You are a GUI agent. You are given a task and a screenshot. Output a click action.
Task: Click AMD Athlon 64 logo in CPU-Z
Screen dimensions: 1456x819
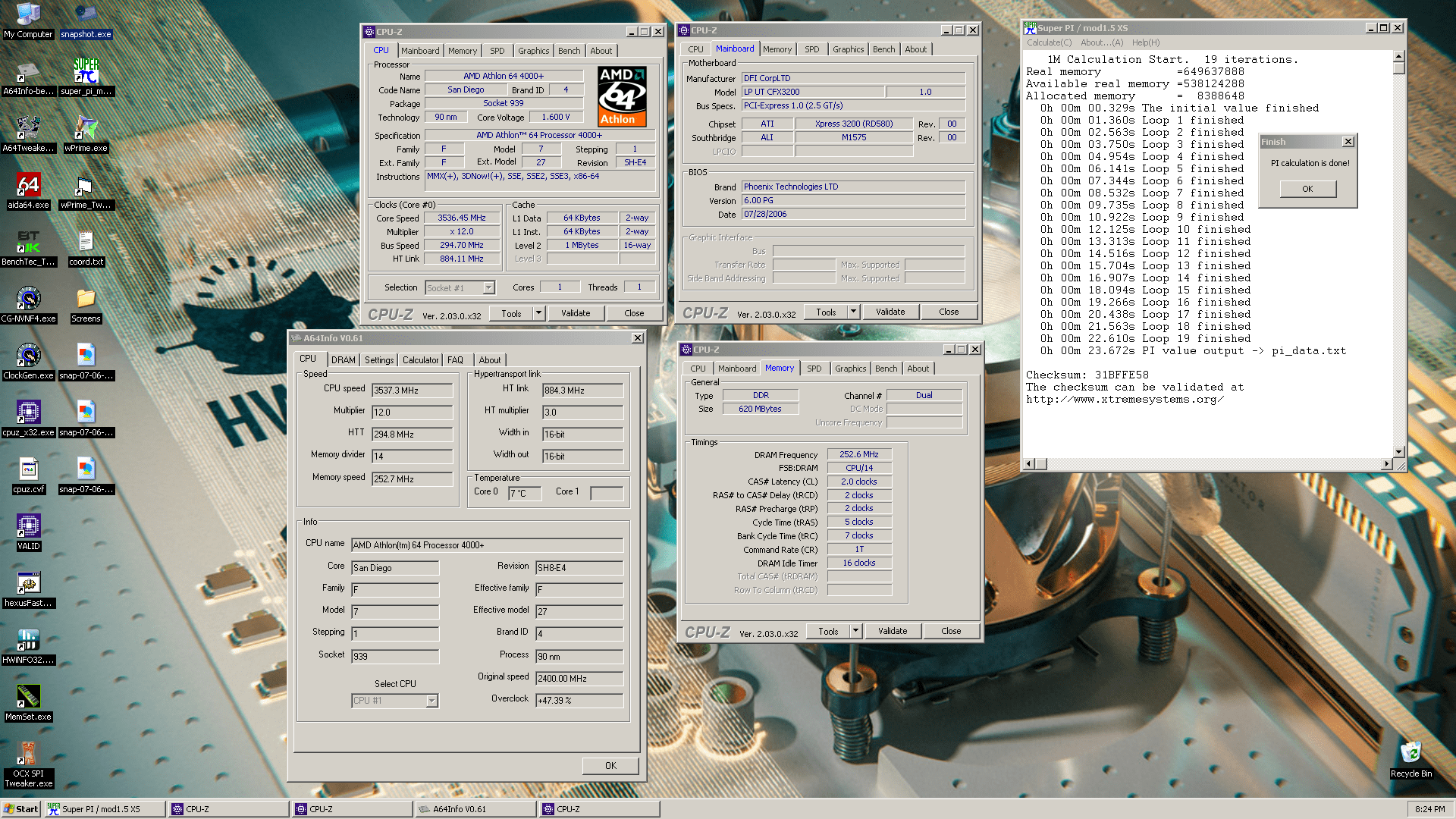pyautogui.click(x=622, y=96)
